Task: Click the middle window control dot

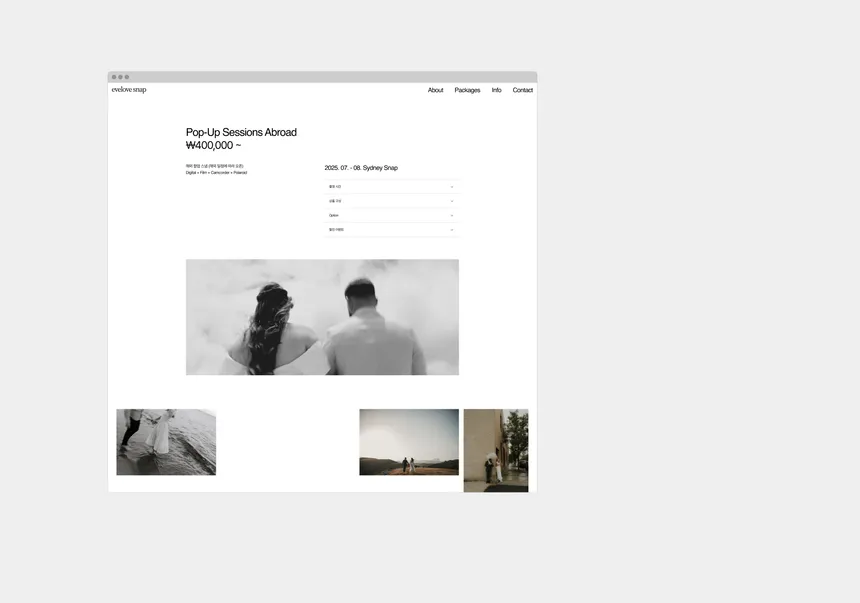Action: [x=120, y=77]
